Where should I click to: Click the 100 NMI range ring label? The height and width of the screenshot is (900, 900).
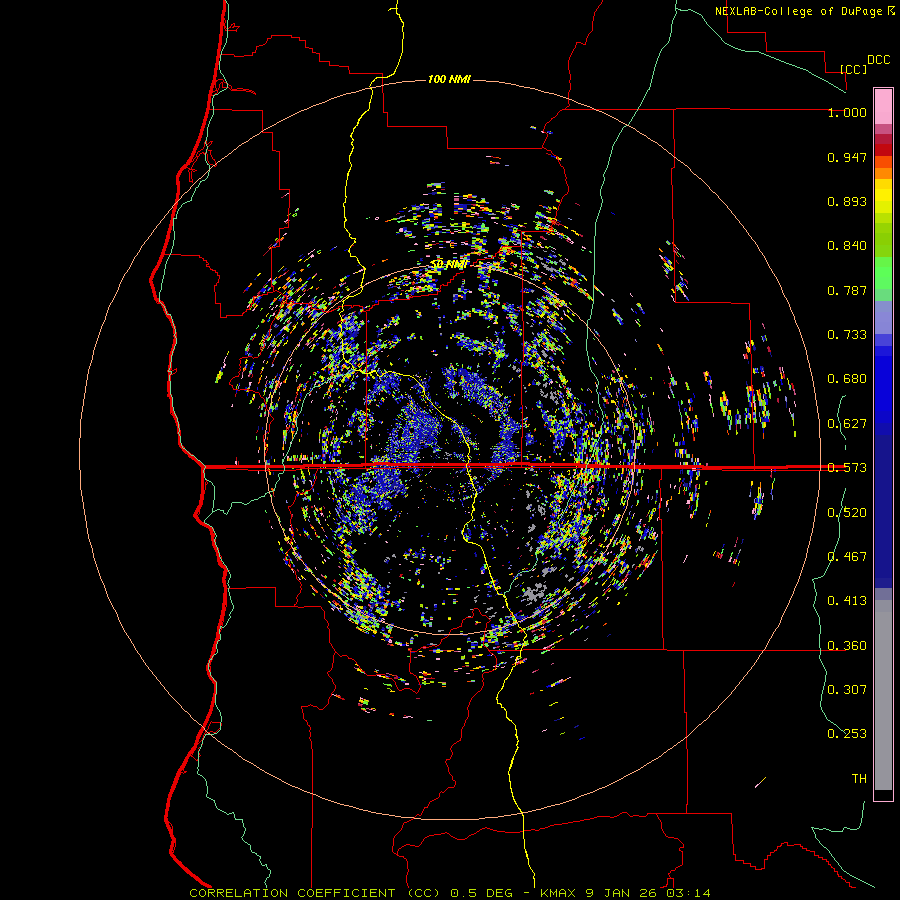[x=449, y=79]
